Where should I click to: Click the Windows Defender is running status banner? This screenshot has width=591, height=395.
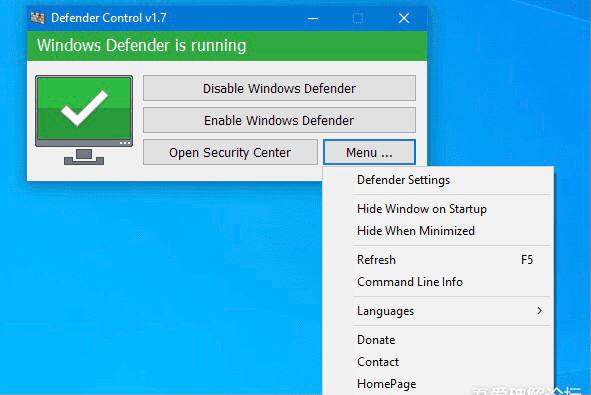click(x=227, y=46)
